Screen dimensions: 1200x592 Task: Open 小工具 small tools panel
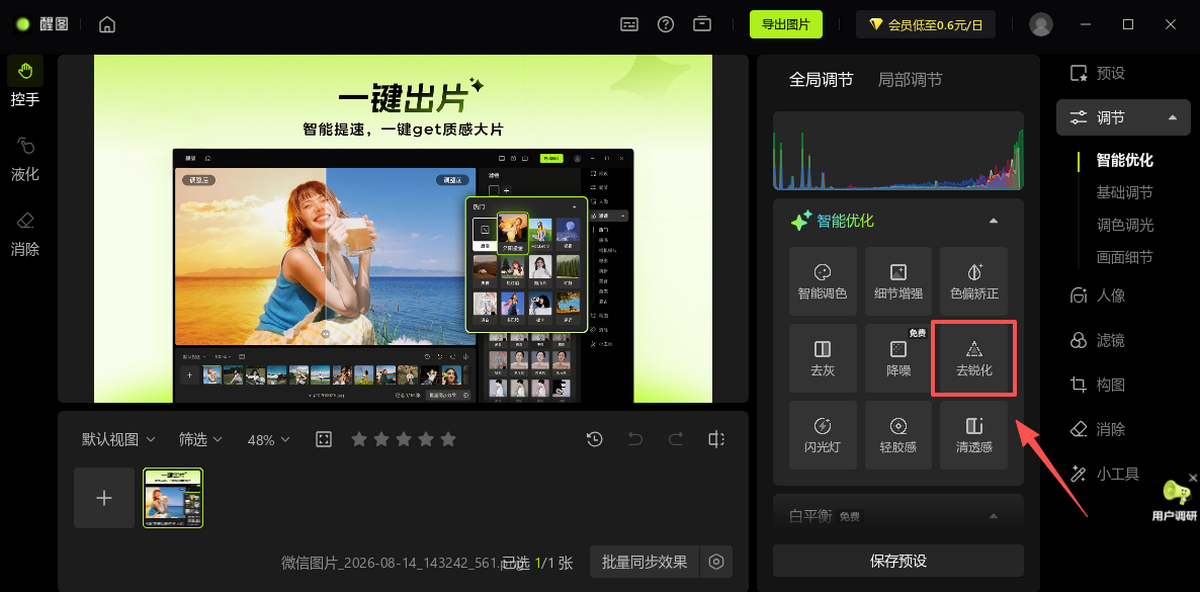[x=1105, y=473]
